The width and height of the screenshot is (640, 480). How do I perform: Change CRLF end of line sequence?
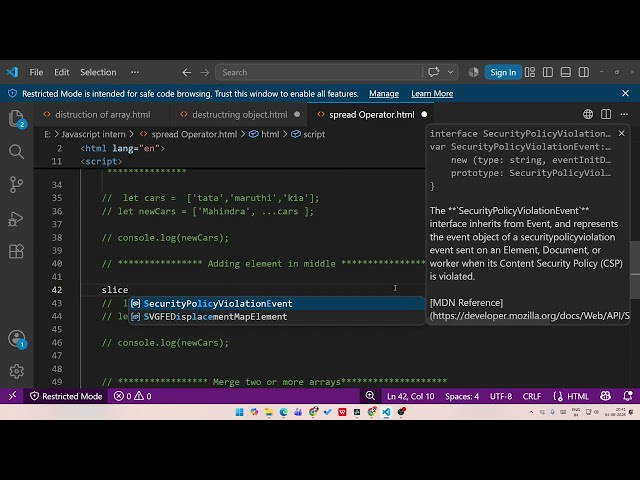pyautogui.click(x=532, y=396)
